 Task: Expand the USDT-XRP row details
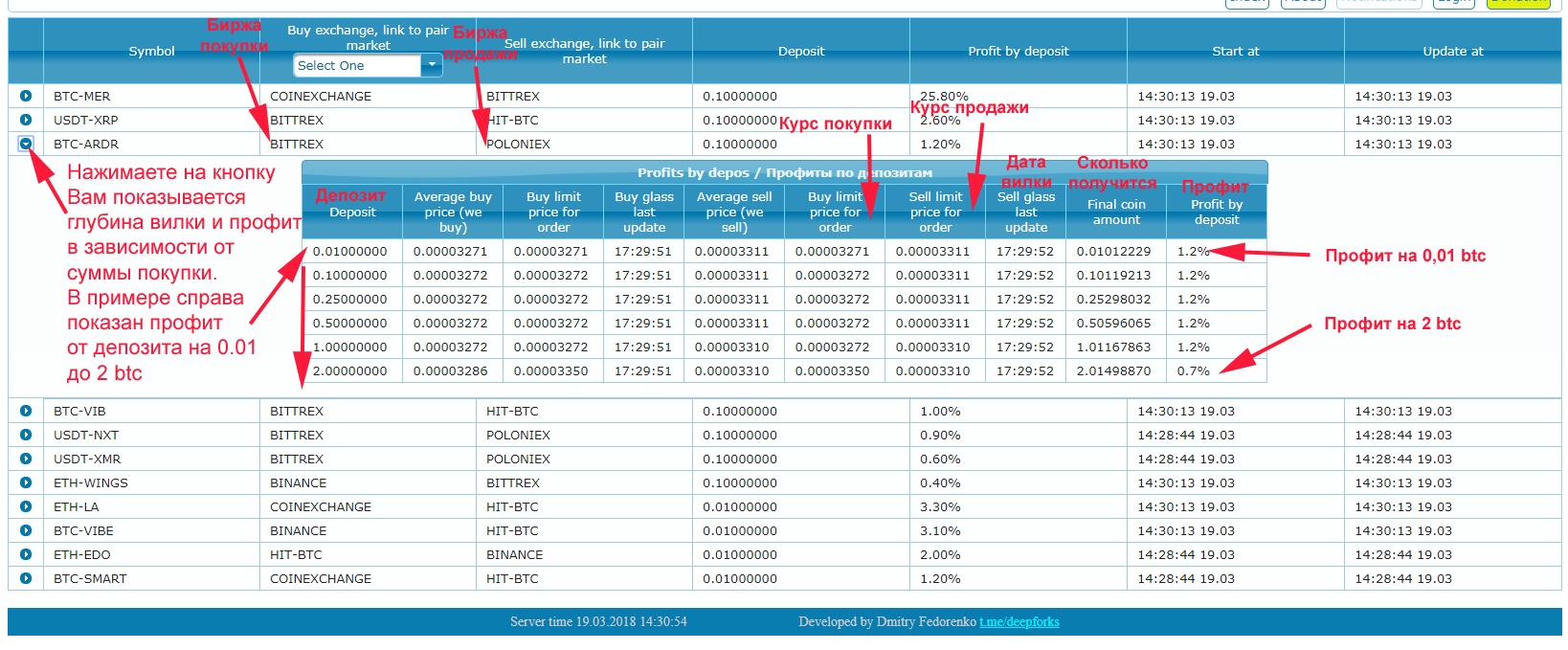point(26,120)
